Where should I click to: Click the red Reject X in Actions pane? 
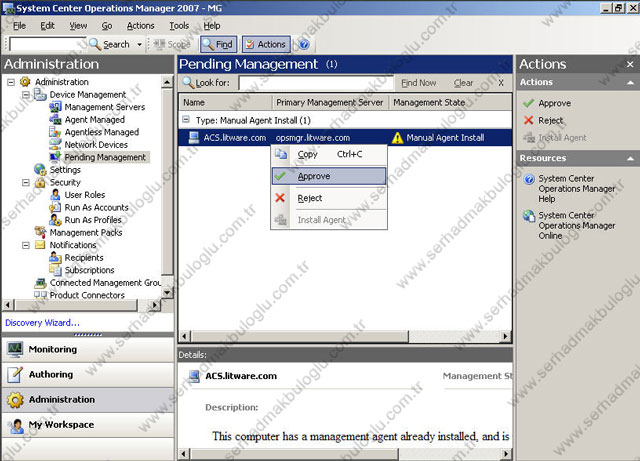(529, 120)
